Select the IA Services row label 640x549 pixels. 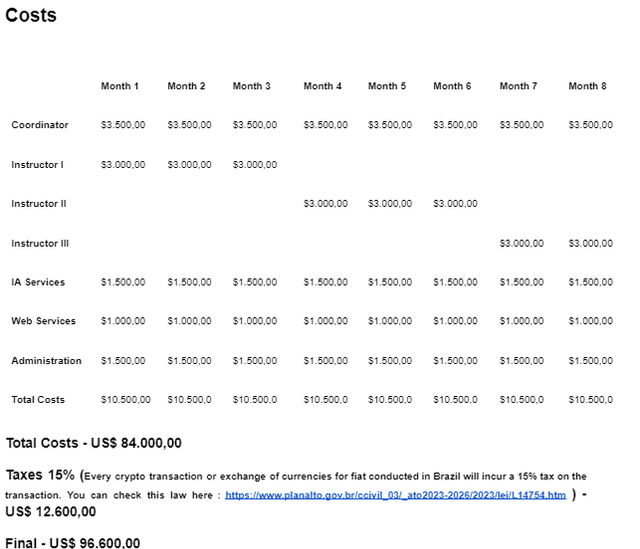coord(38,282)
